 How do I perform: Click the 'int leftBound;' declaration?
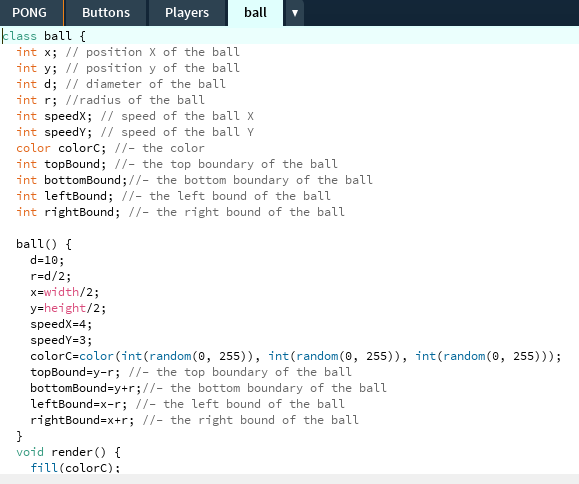(x=65, y=196)
